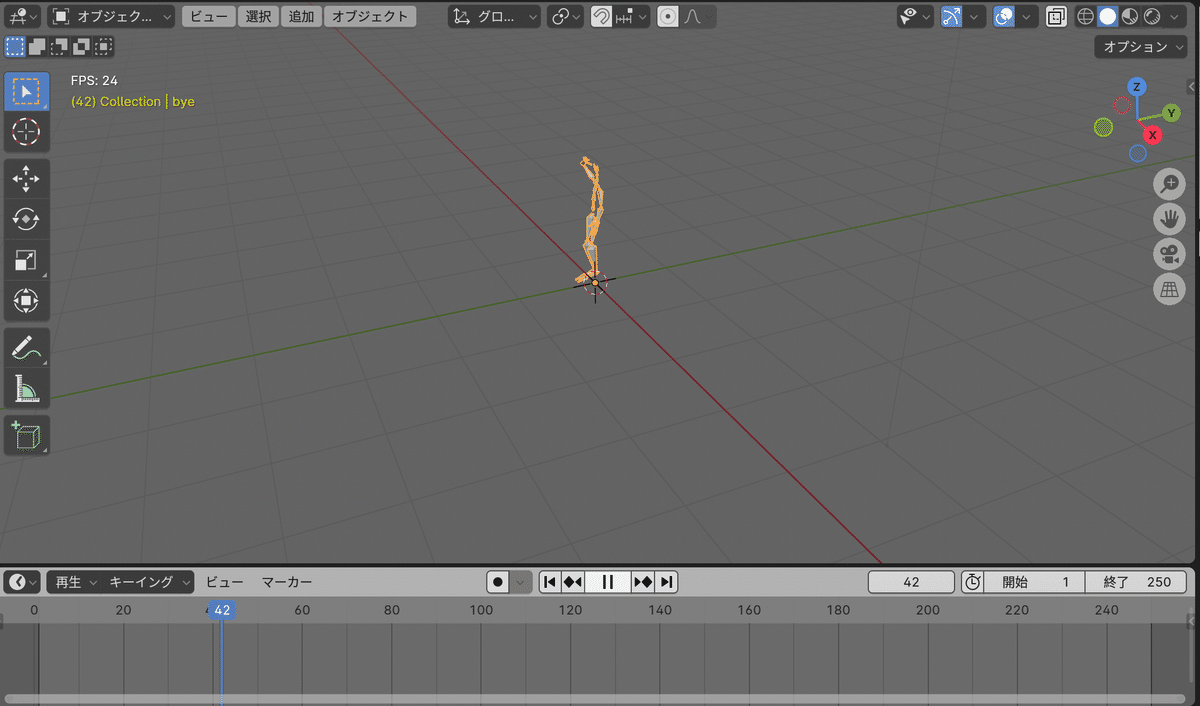Click the 終了 end frame field
This screenshot has height=706, width=1200.
click(1137, 582)
